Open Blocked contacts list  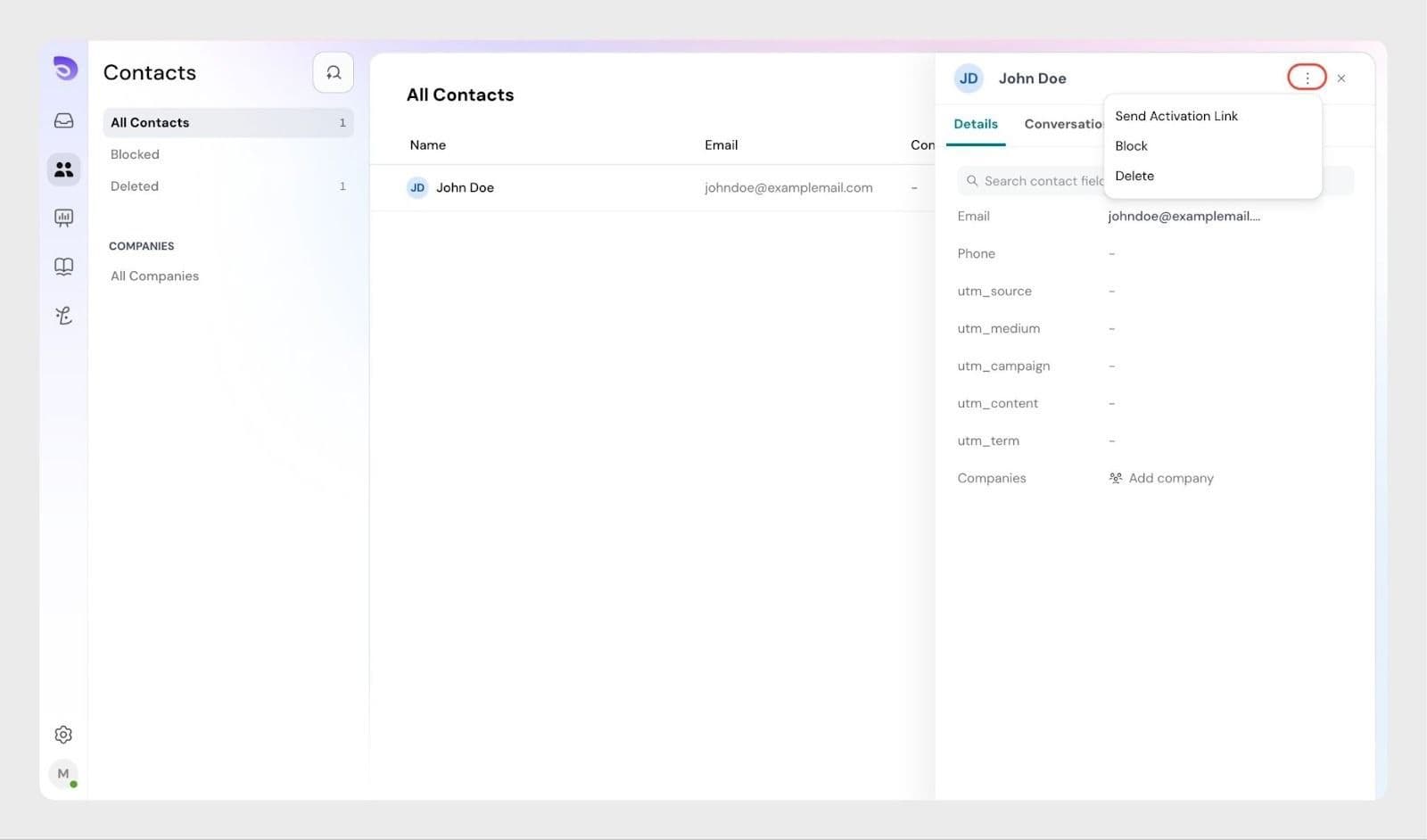135,154
